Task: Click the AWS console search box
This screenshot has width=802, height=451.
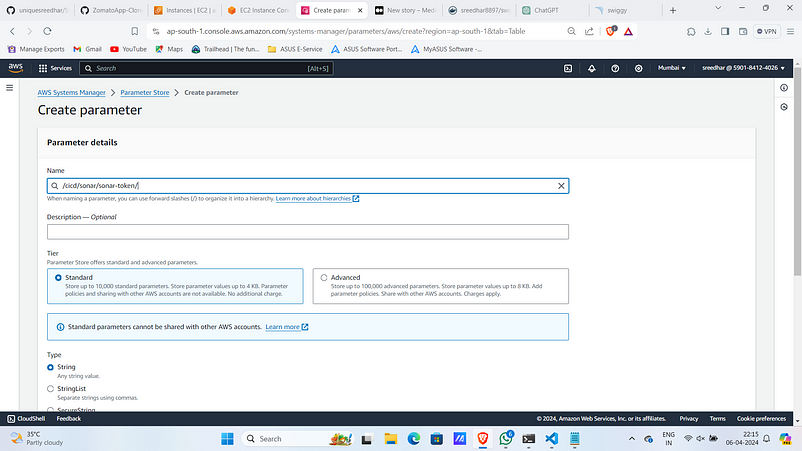Action: pyautogui.click(x=206, y=68)
